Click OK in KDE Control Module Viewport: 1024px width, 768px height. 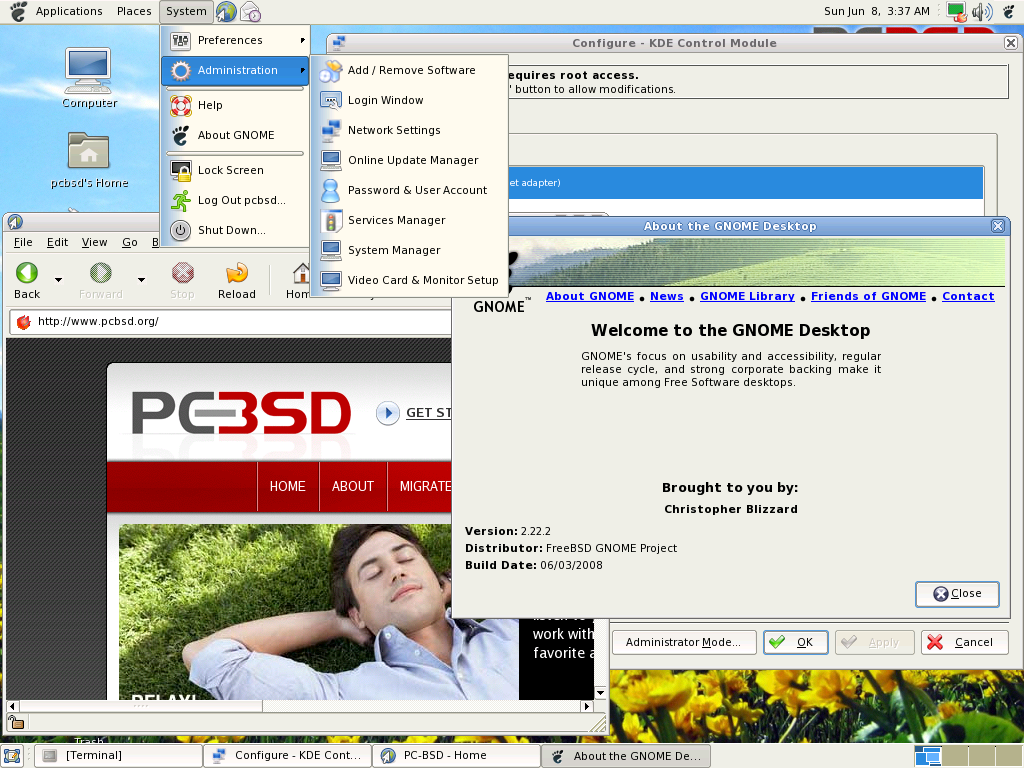click(x=796, y=643)
